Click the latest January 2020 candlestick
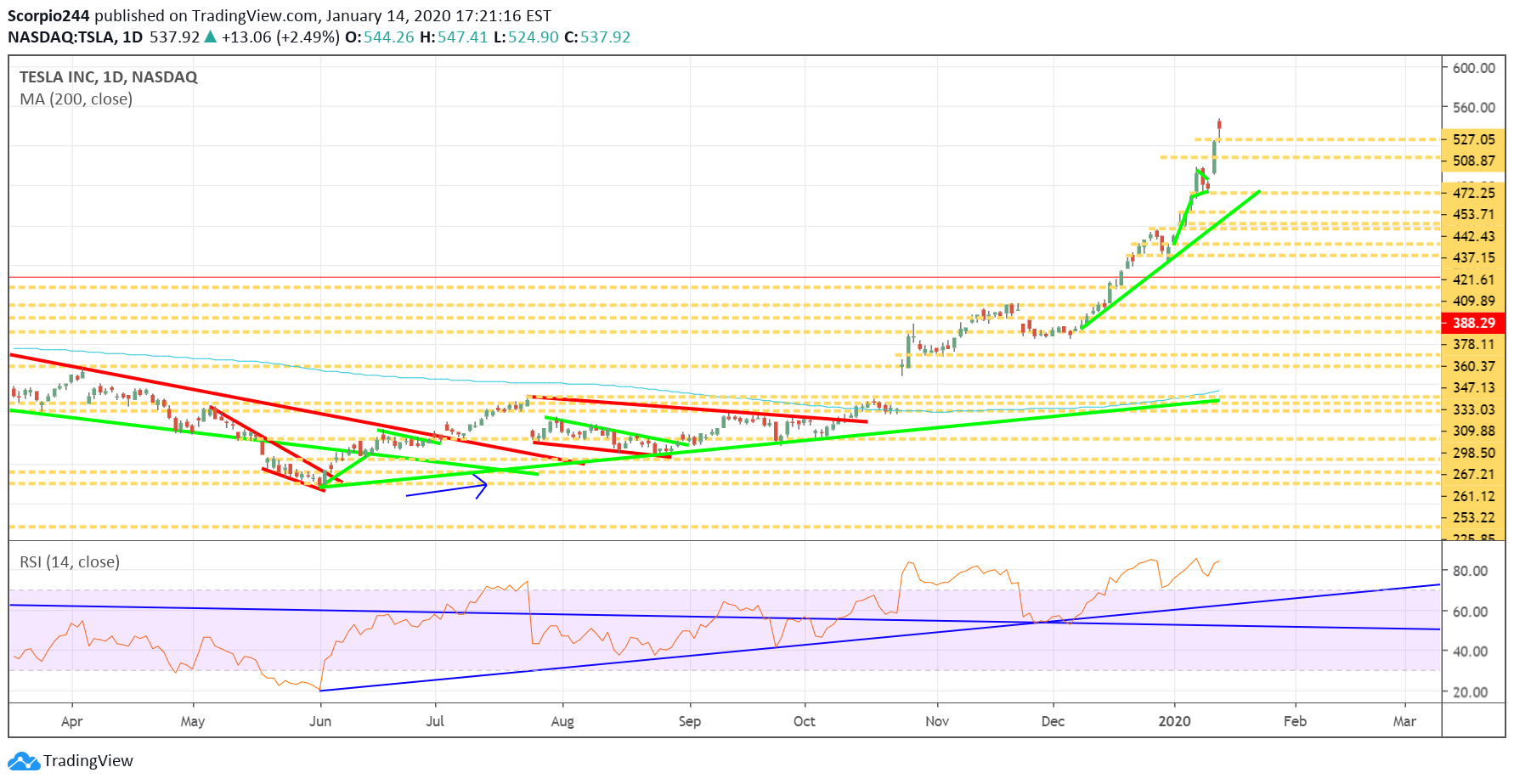This screenshot has height=784, width=1514. coord(1219,129)
